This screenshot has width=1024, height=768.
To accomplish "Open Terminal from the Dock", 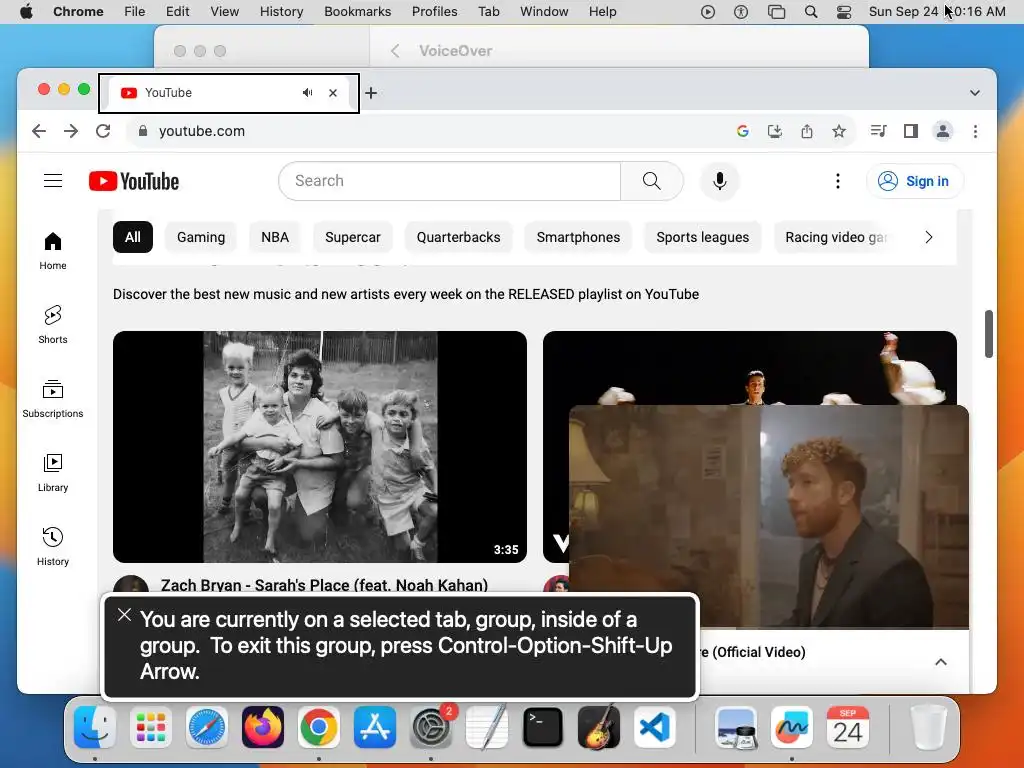I will point(543,727).
